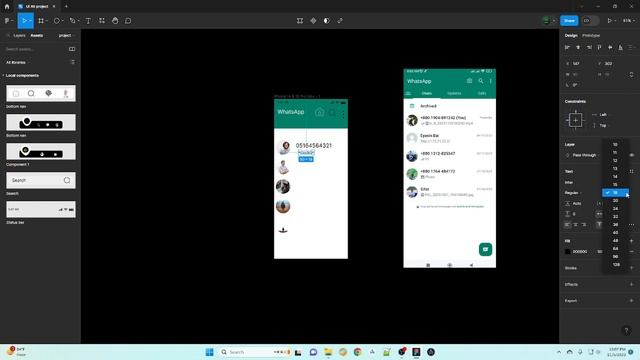
Task: Click the black fill color swatch
Action: [x=567, y=252]
